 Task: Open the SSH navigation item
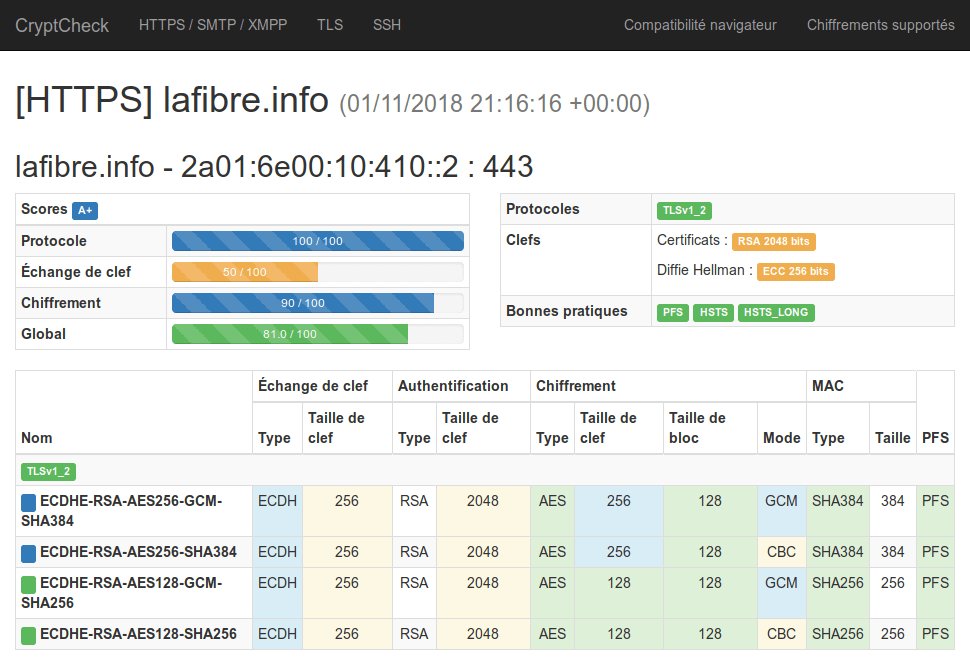pyautogui.click(x=387, y=25)
